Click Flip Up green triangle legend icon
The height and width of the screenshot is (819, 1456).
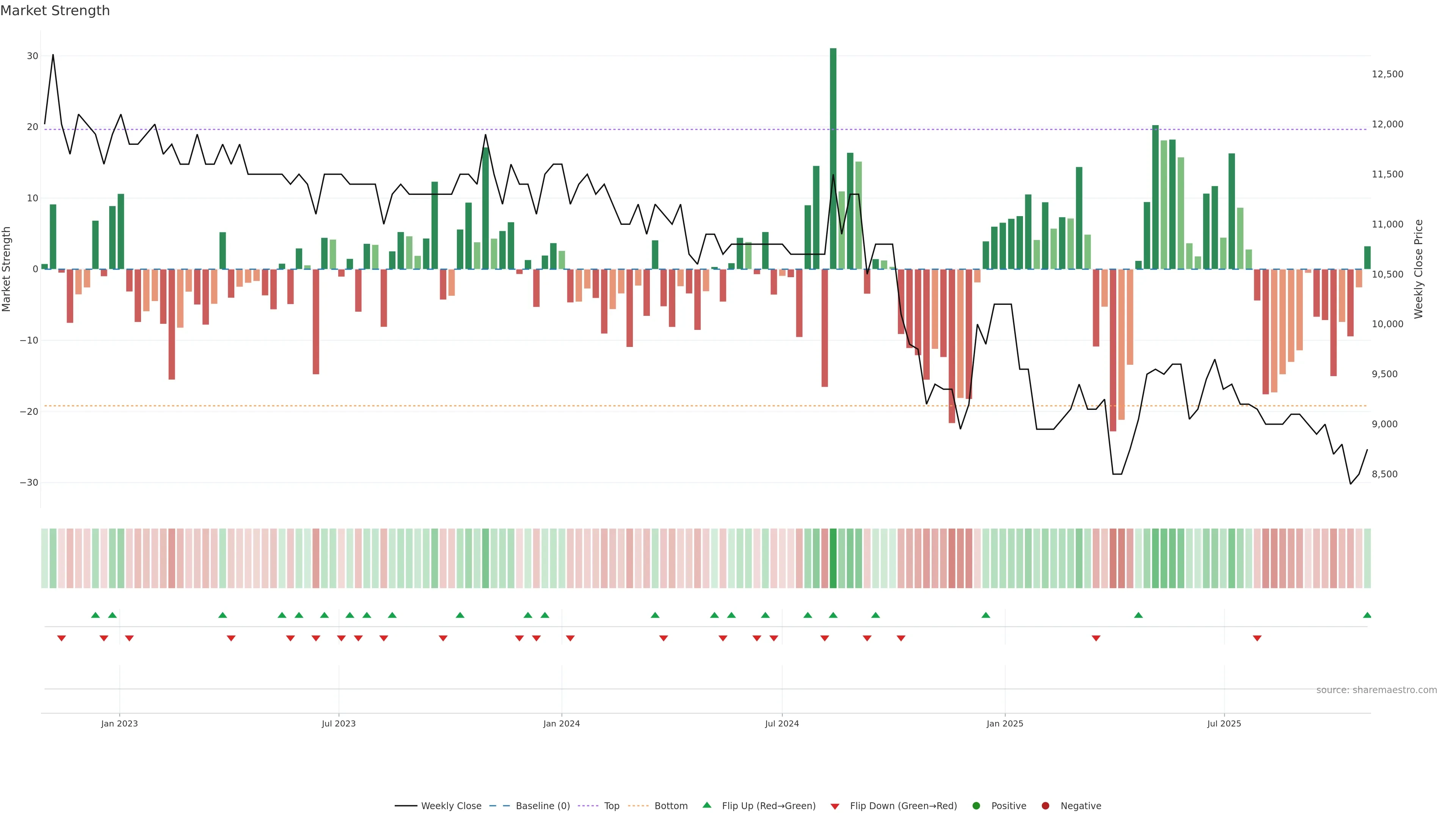click(x=706, y=805)
